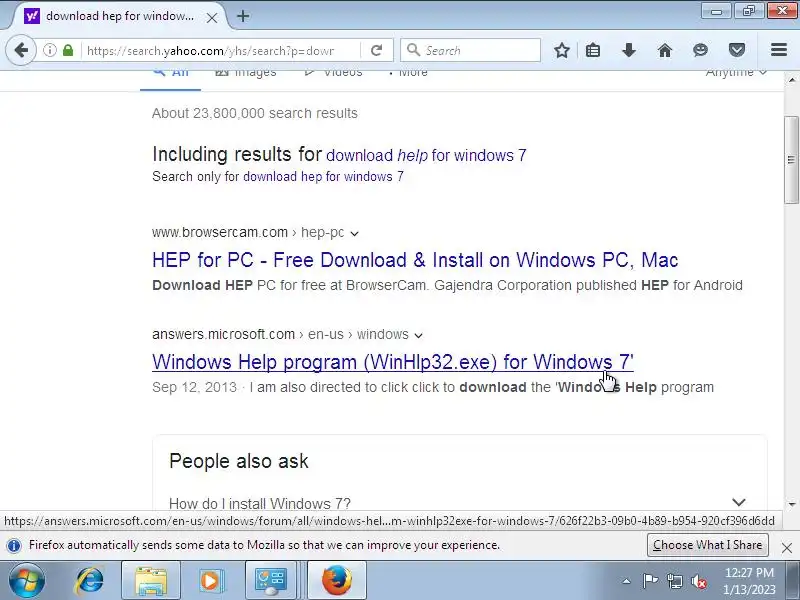Screen dimensions: 800x600
Task: Switch to Firefox taskbar button
Action: (337, 581)
